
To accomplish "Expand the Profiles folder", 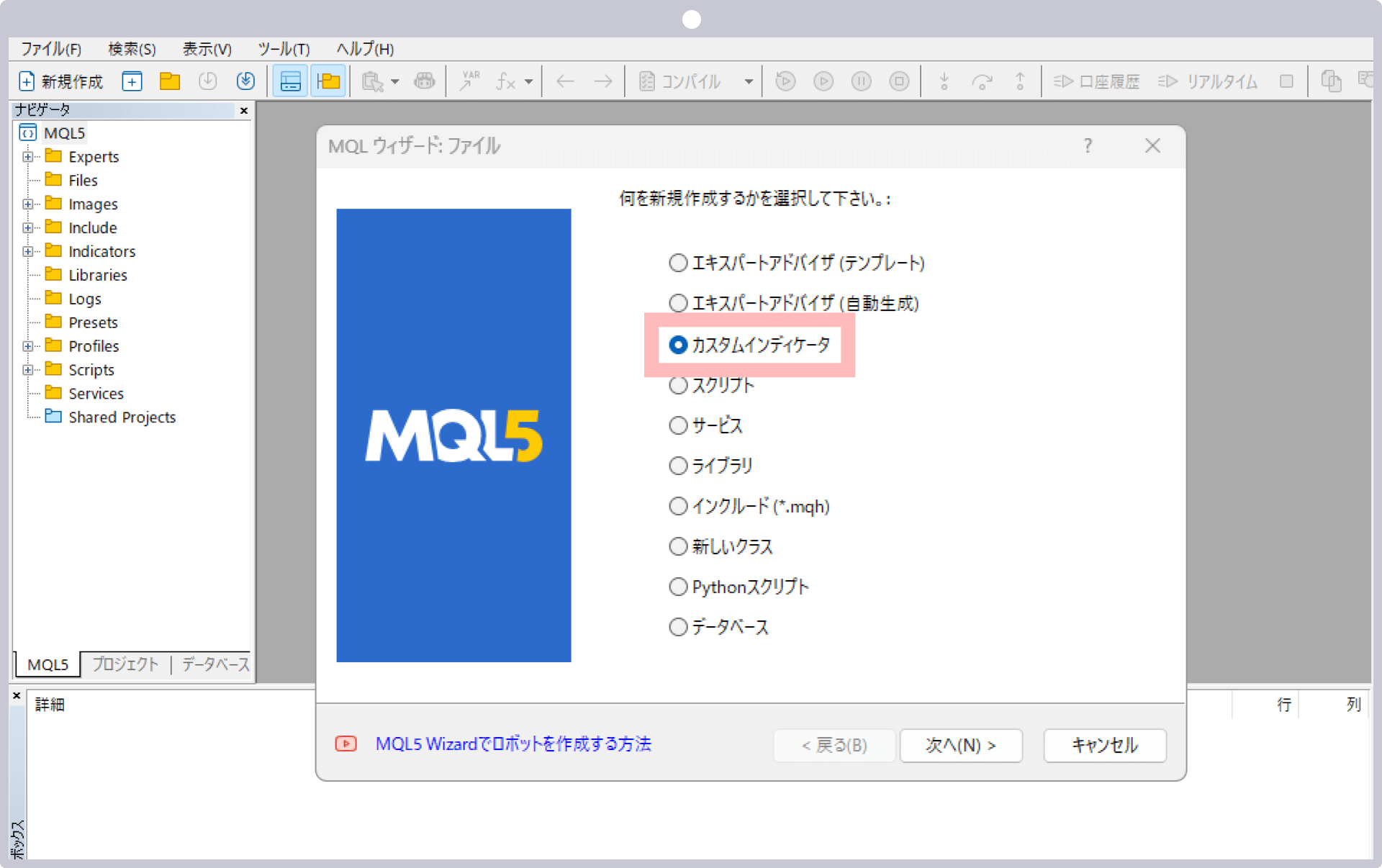I will [x=27, y=346].
